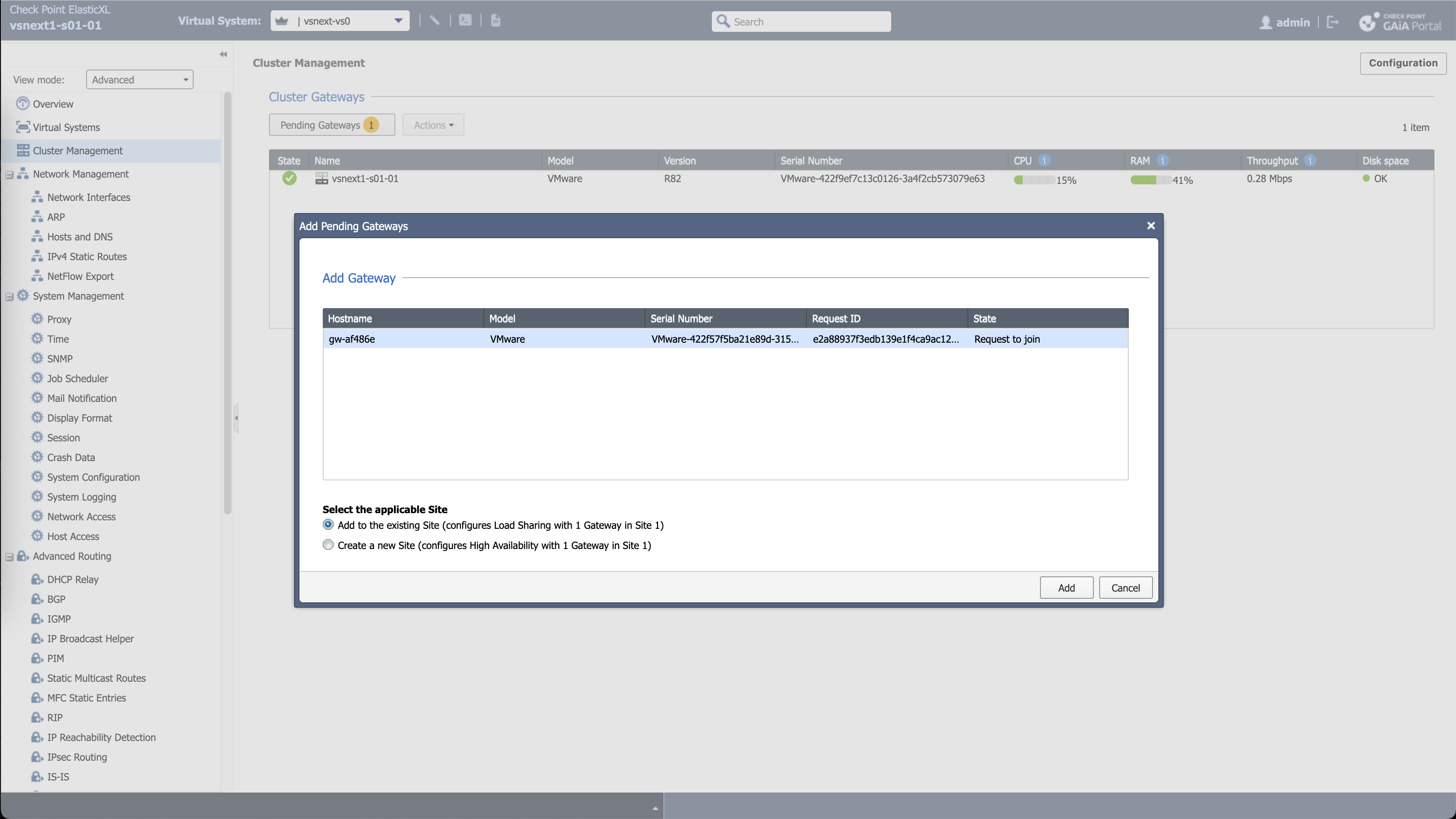
Task: Click the scratchpad document icon in header
Action: click(496, 20)
